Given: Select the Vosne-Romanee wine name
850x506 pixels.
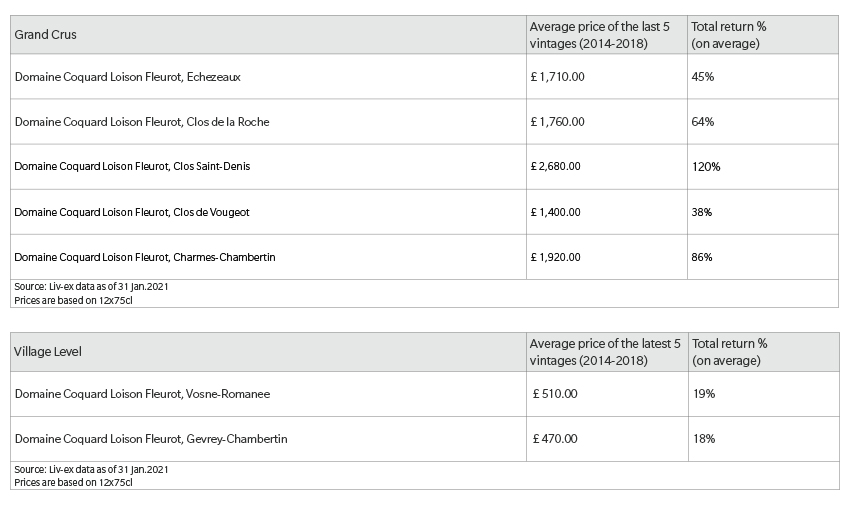Looking at the screenshot, I should coord(142,394).
